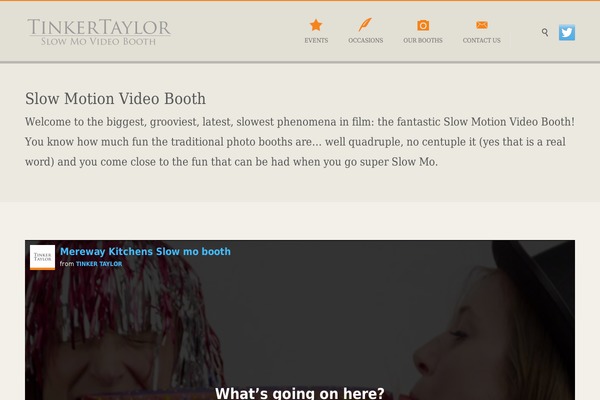Click the orange feather Occasions icon
600x400 pixels.
tap(365, 25)
